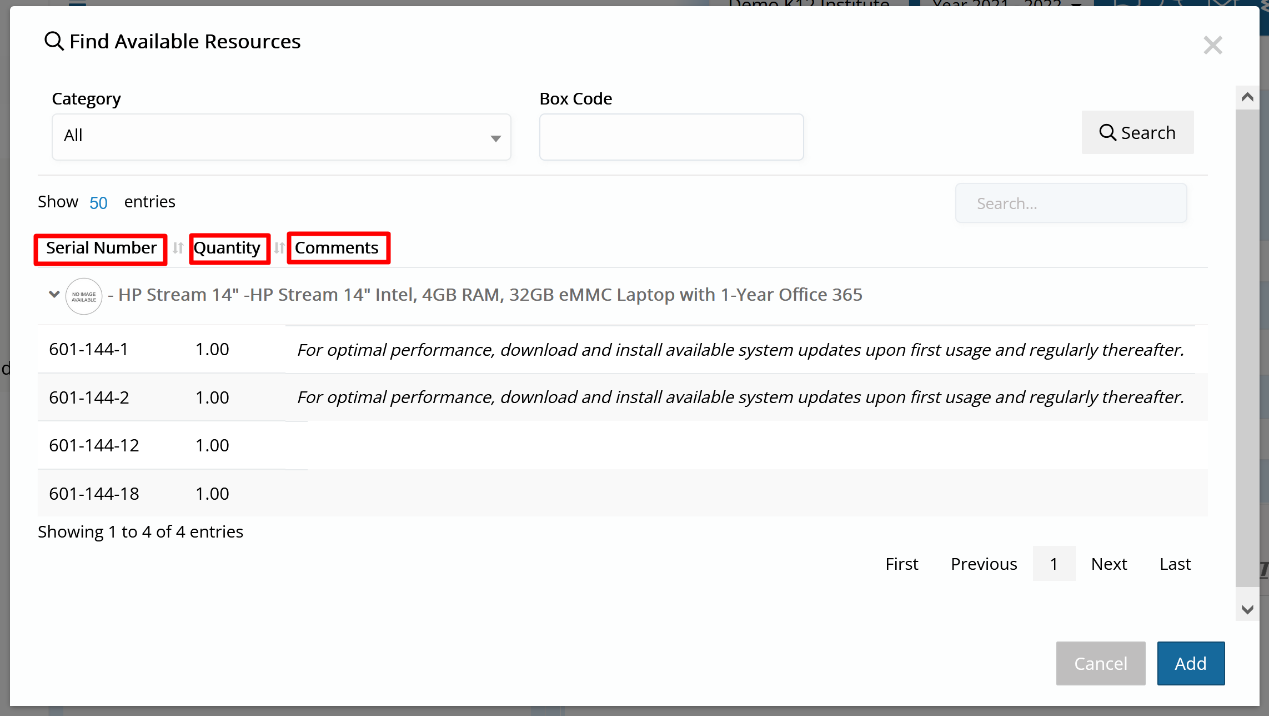
Task: Go to Previous page of results
Action: [x=984, y=564]
